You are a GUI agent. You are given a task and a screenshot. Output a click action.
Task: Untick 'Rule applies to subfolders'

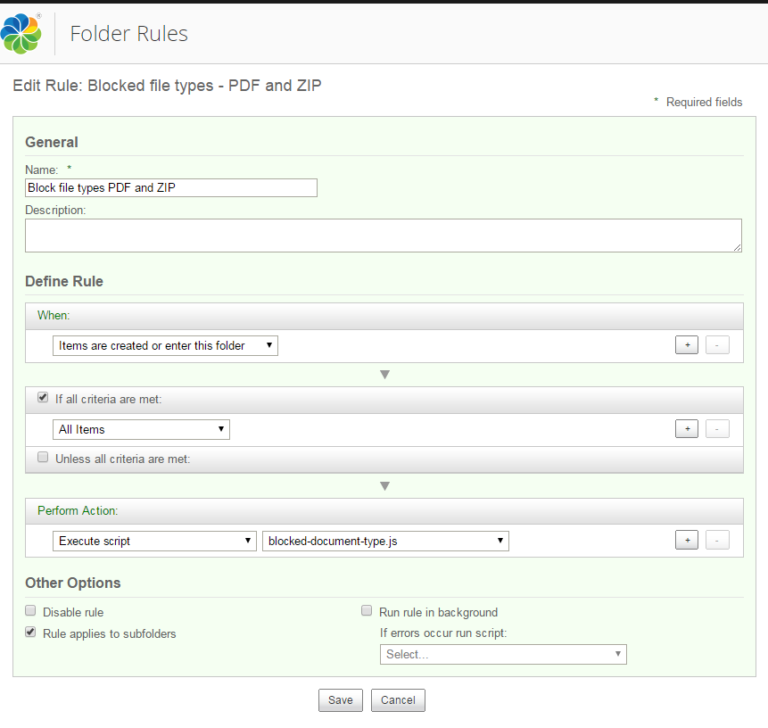pos(30,632)
